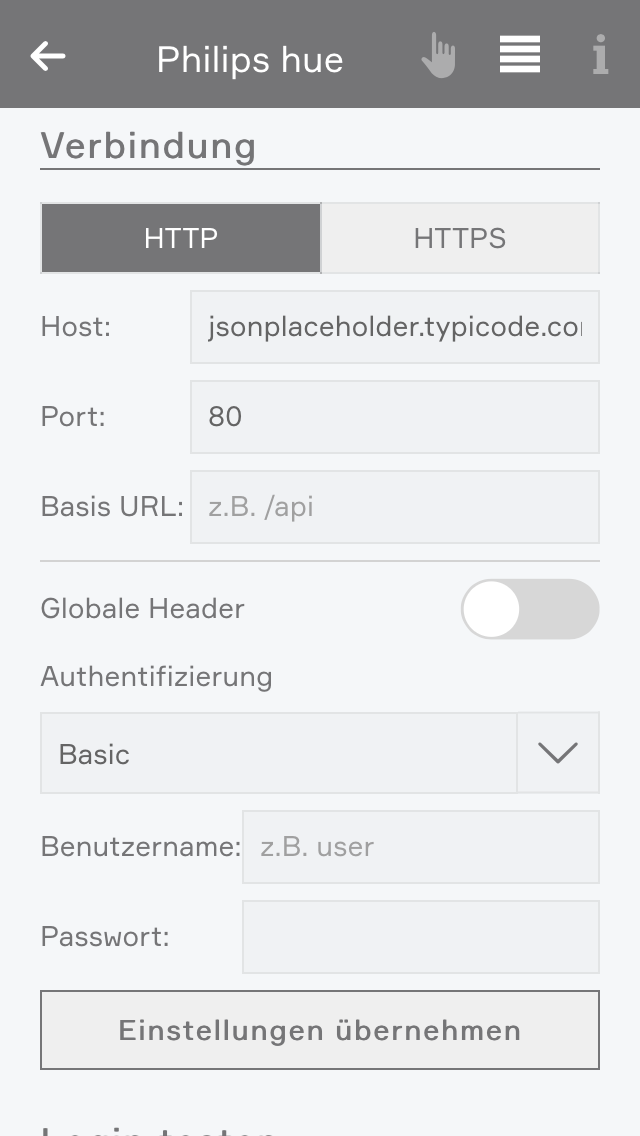Click the Host input field
The image size is (640, 1136).
pos(394,327)
